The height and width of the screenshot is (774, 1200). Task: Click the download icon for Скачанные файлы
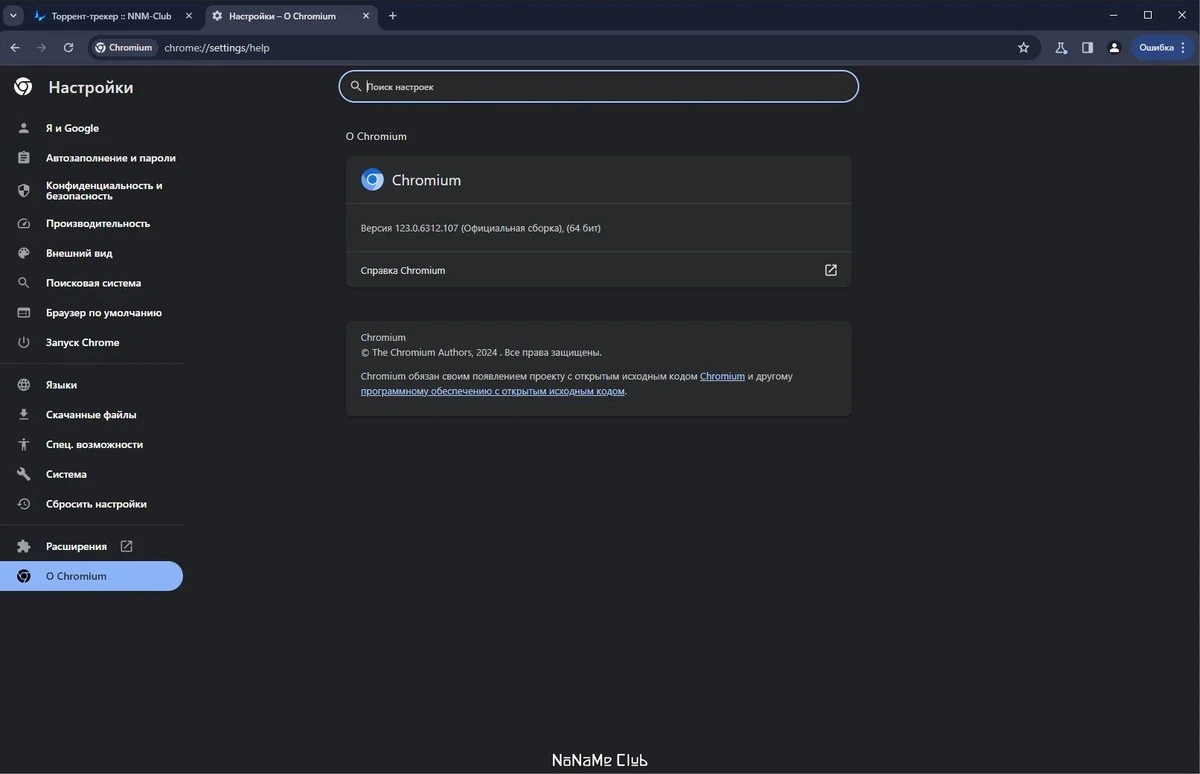click(x=24, y=415)
